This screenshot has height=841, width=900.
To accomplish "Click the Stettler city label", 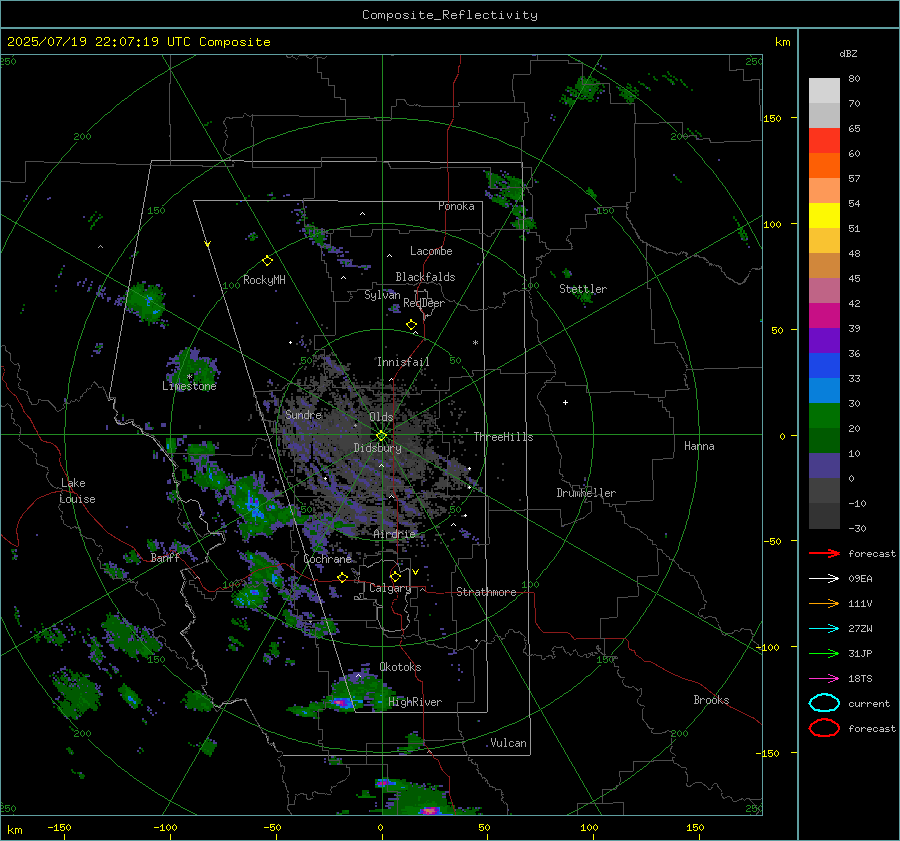I will (x=583, y=289).
